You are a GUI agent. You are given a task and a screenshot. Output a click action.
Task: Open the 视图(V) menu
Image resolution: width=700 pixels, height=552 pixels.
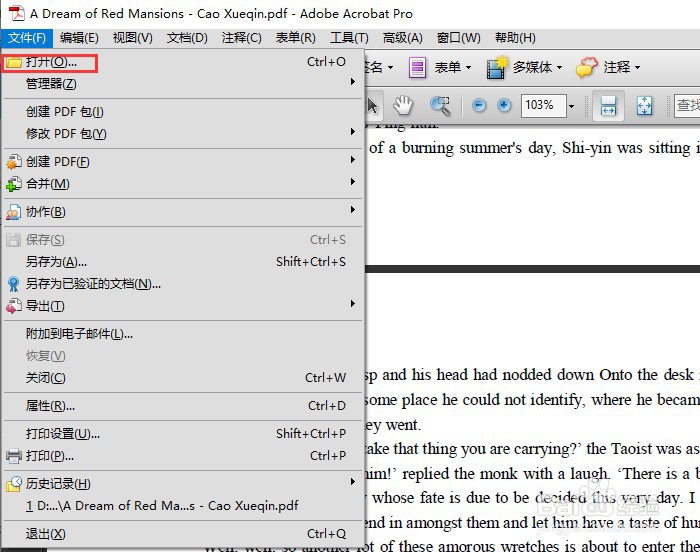[133, 38]
